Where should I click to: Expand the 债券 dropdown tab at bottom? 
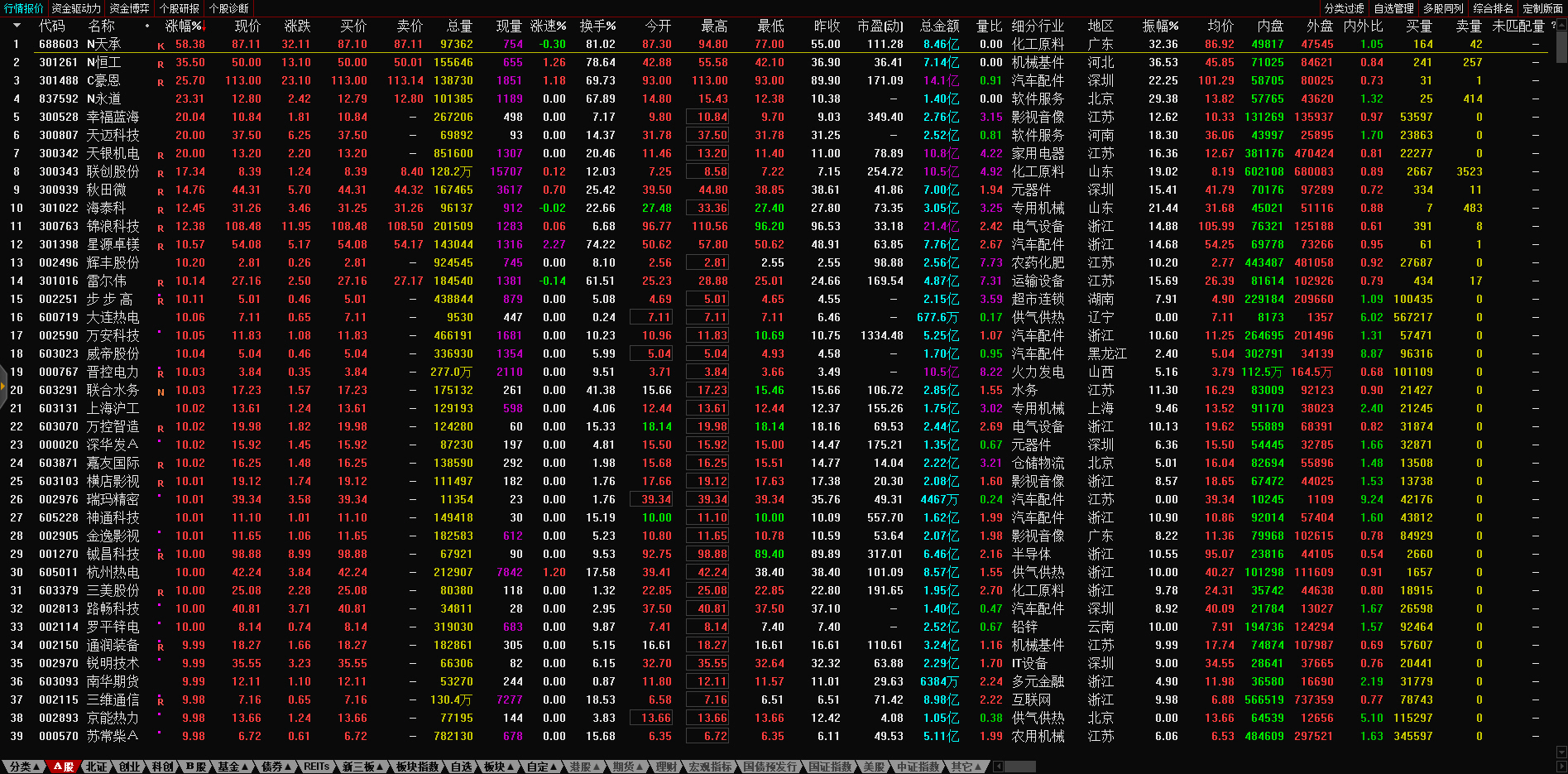pyautogui.click(x=276, y=767)
